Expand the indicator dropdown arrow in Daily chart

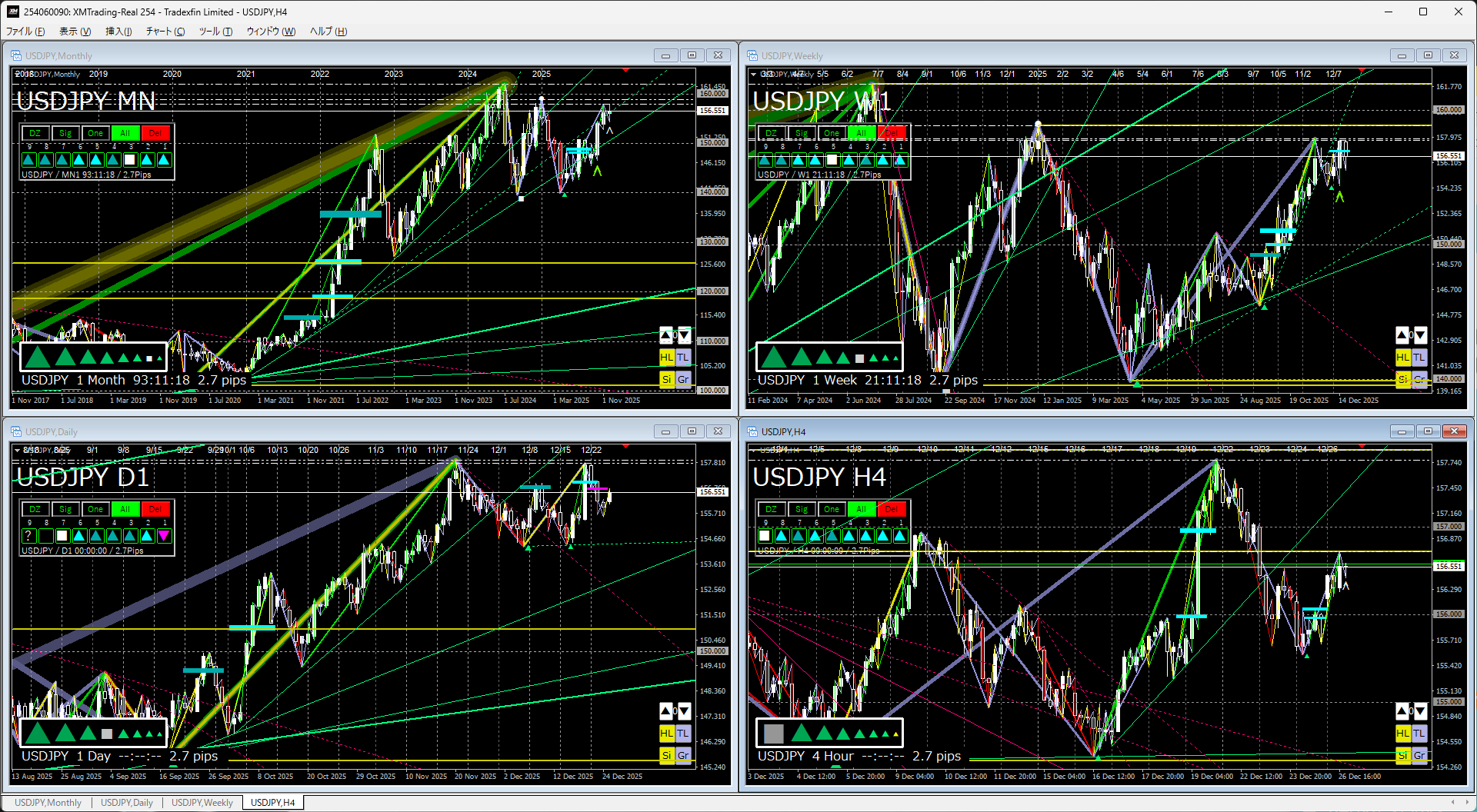coord(17,451)
